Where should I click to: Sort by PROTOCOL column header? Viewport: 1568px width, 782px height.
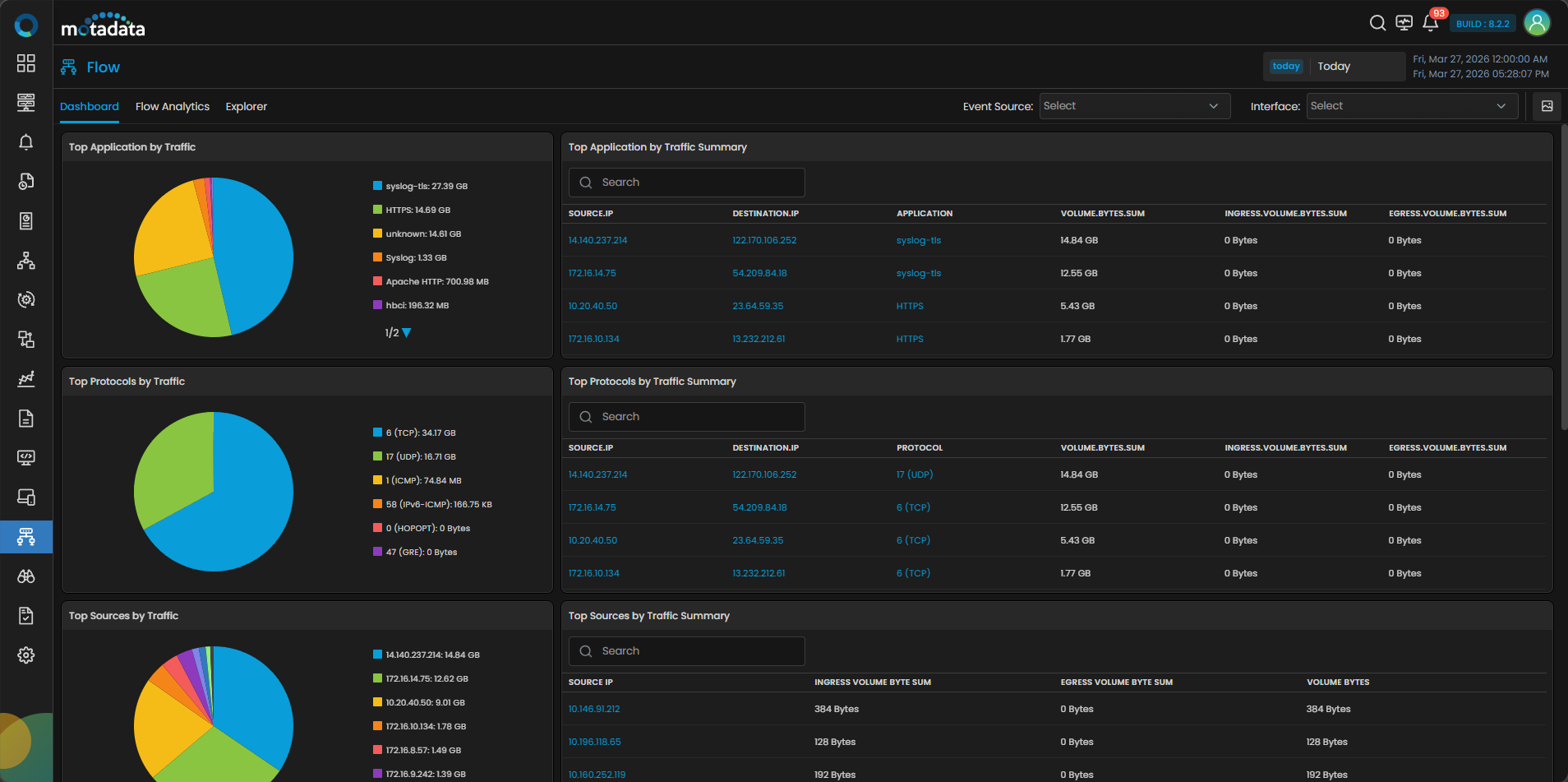[920, 448]
